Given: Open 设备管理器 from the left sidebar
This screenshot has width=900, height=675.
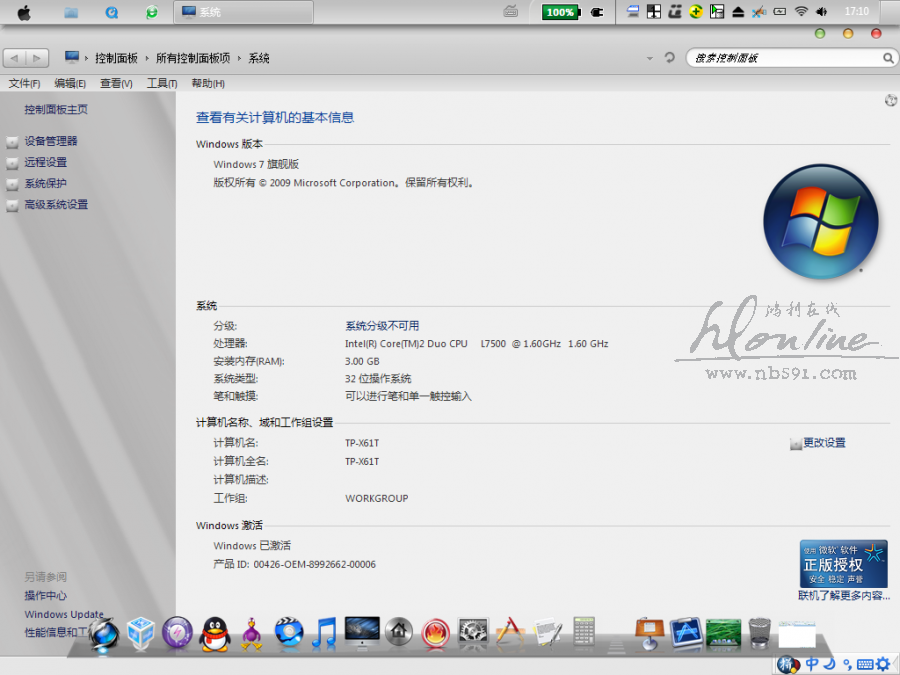Looking at the screenshot, I should coord(51,141).
